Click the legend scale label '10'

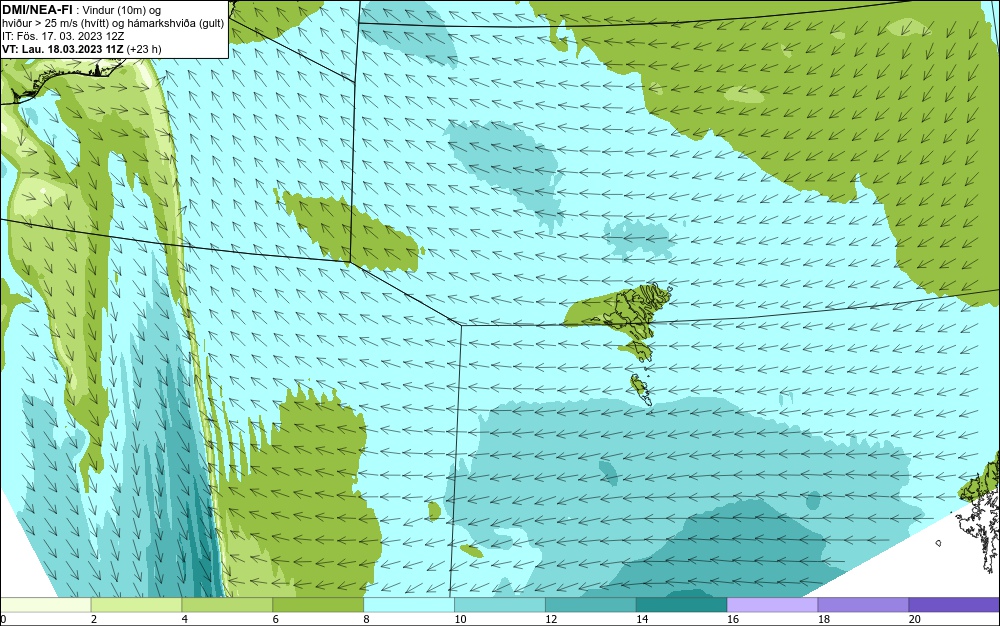(460, 619)
